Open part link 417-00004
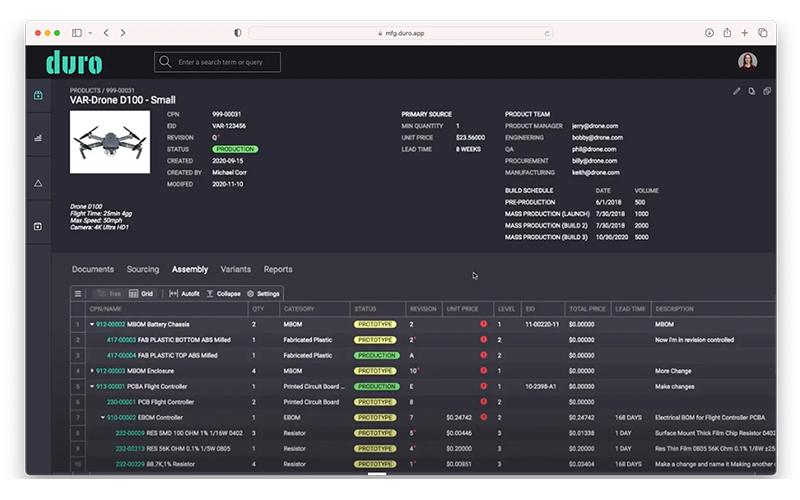 121,355
